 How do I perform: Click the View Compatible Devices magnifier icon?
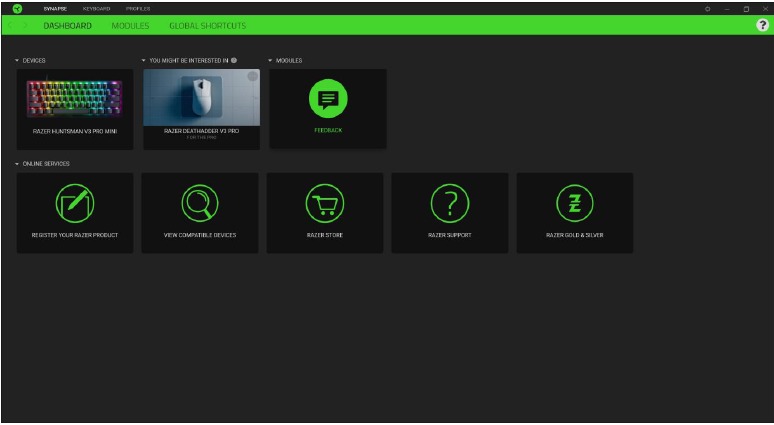point(200,203)
